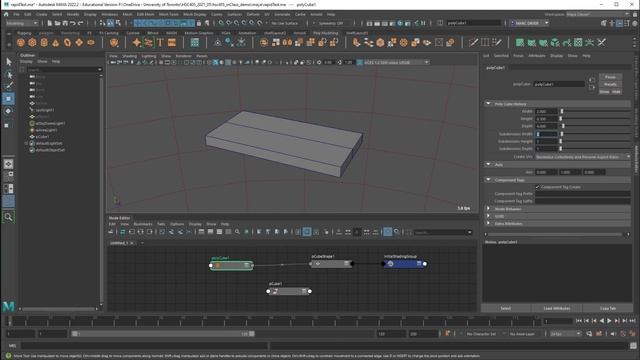Click the poly disc shelf icon
Viewport: 640px width, 360px height.
[x=91, y=42]
